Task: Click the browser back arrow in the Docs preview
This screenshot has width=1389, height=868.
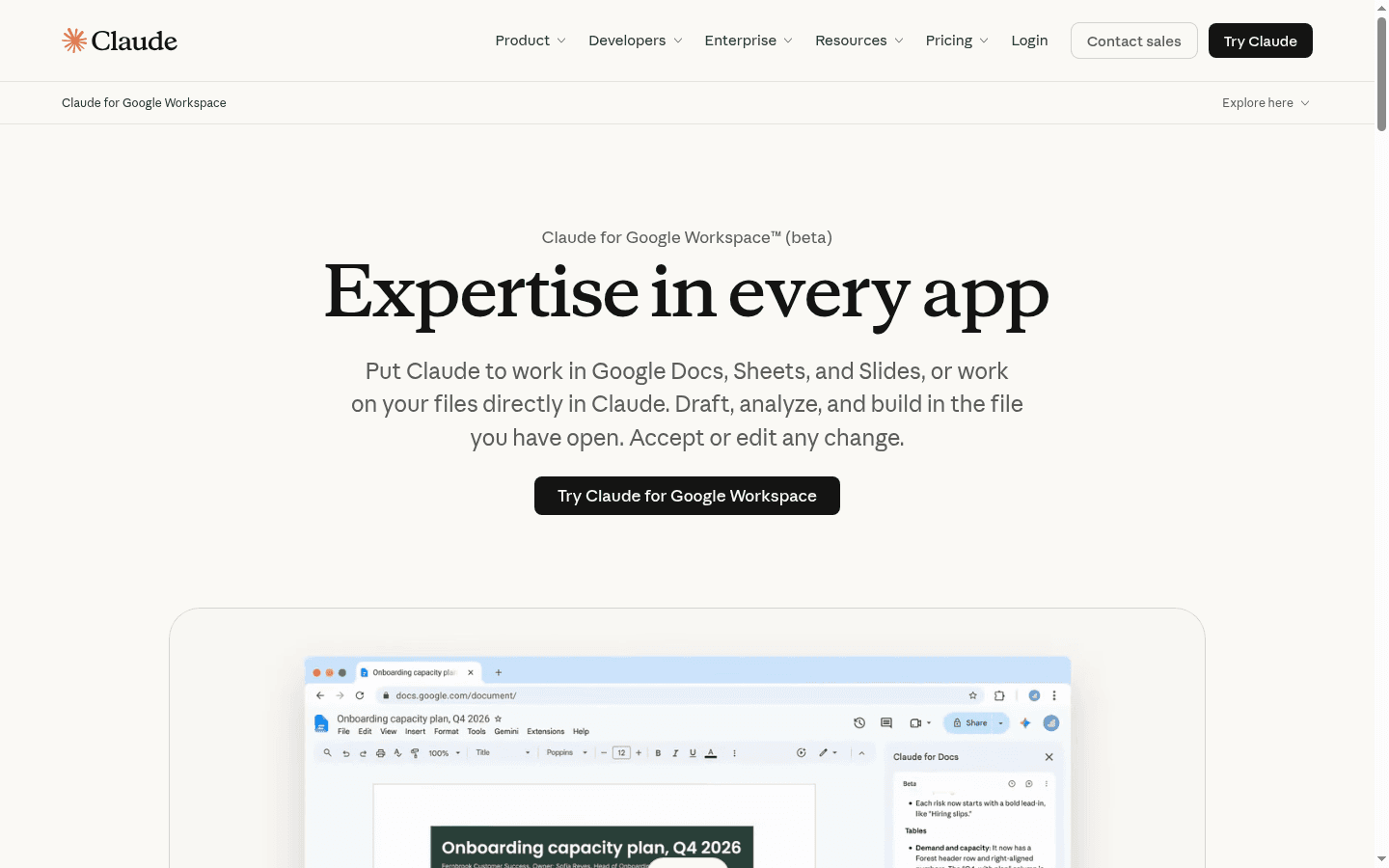Action: pos(320,695)
